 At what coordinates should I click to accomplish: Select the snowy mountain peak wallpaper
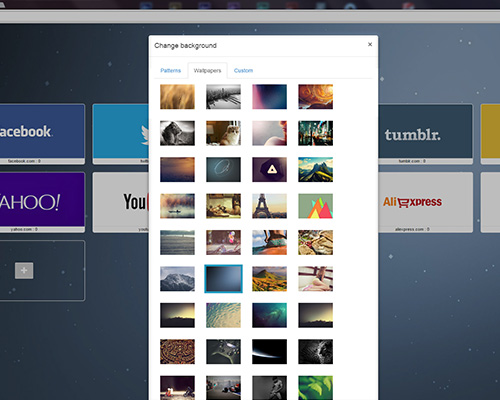click(177, 279)
